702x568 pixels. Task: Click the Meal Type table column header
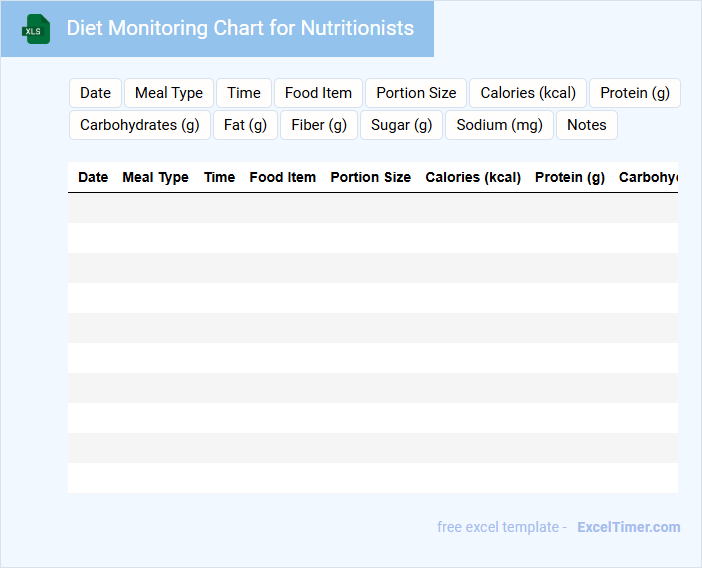click(x=155, y=177)
